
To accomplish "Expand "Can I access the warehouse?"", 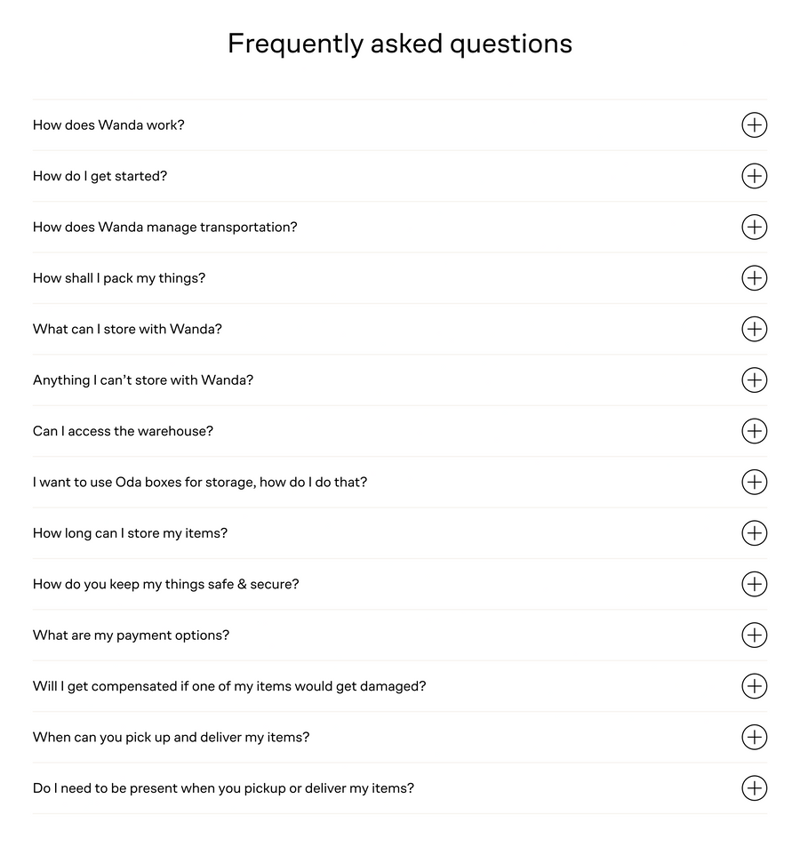I will (754, 431).
